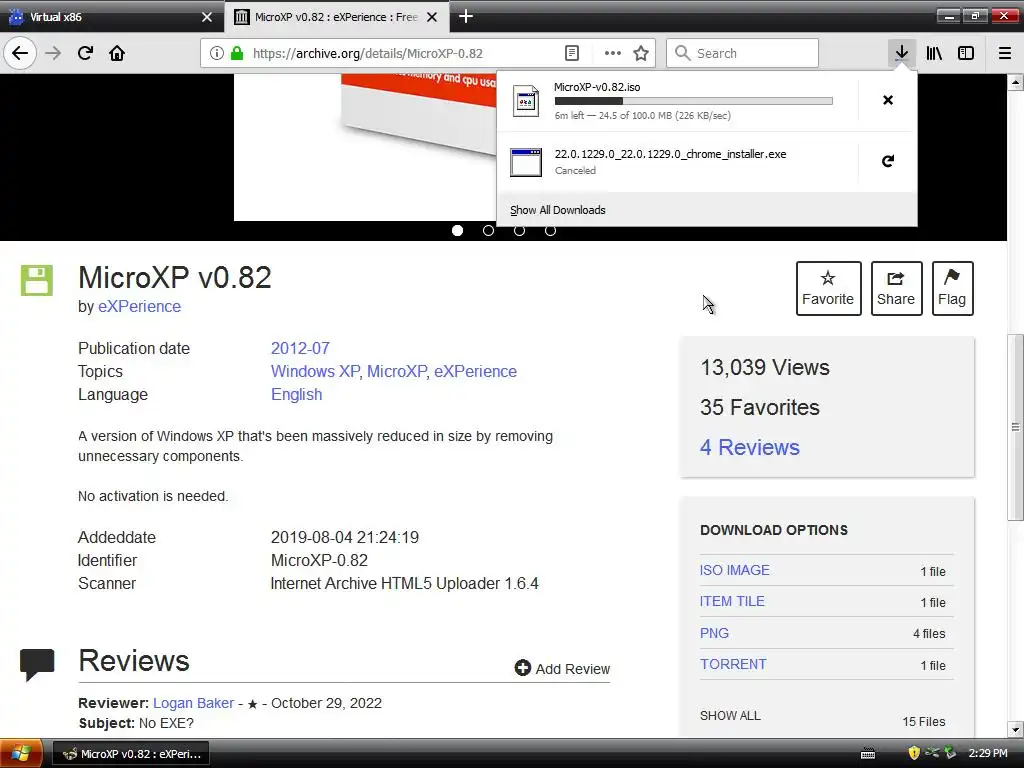Screen dimensions: 1024x768
Task: Select the first carousel dot
Action: pos(457,231)
